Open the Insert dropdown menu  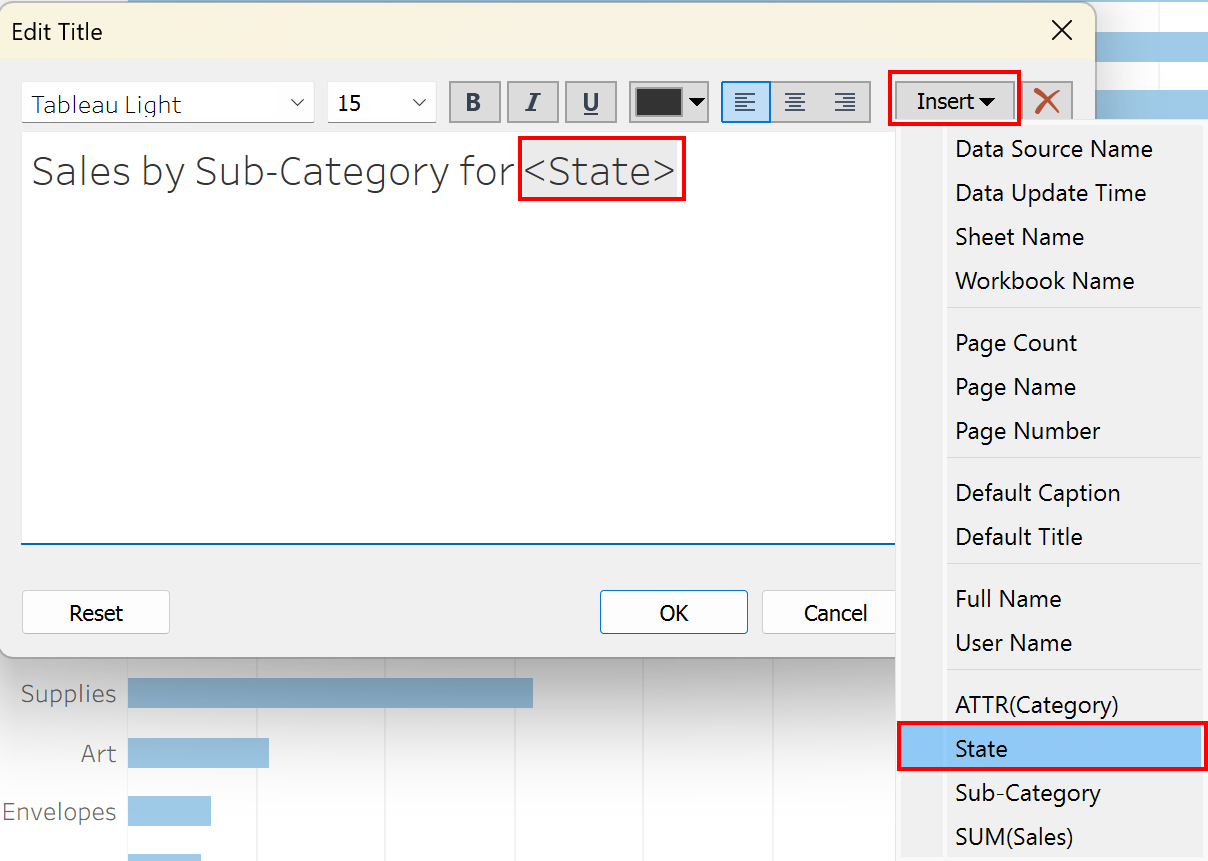[955, 101]
